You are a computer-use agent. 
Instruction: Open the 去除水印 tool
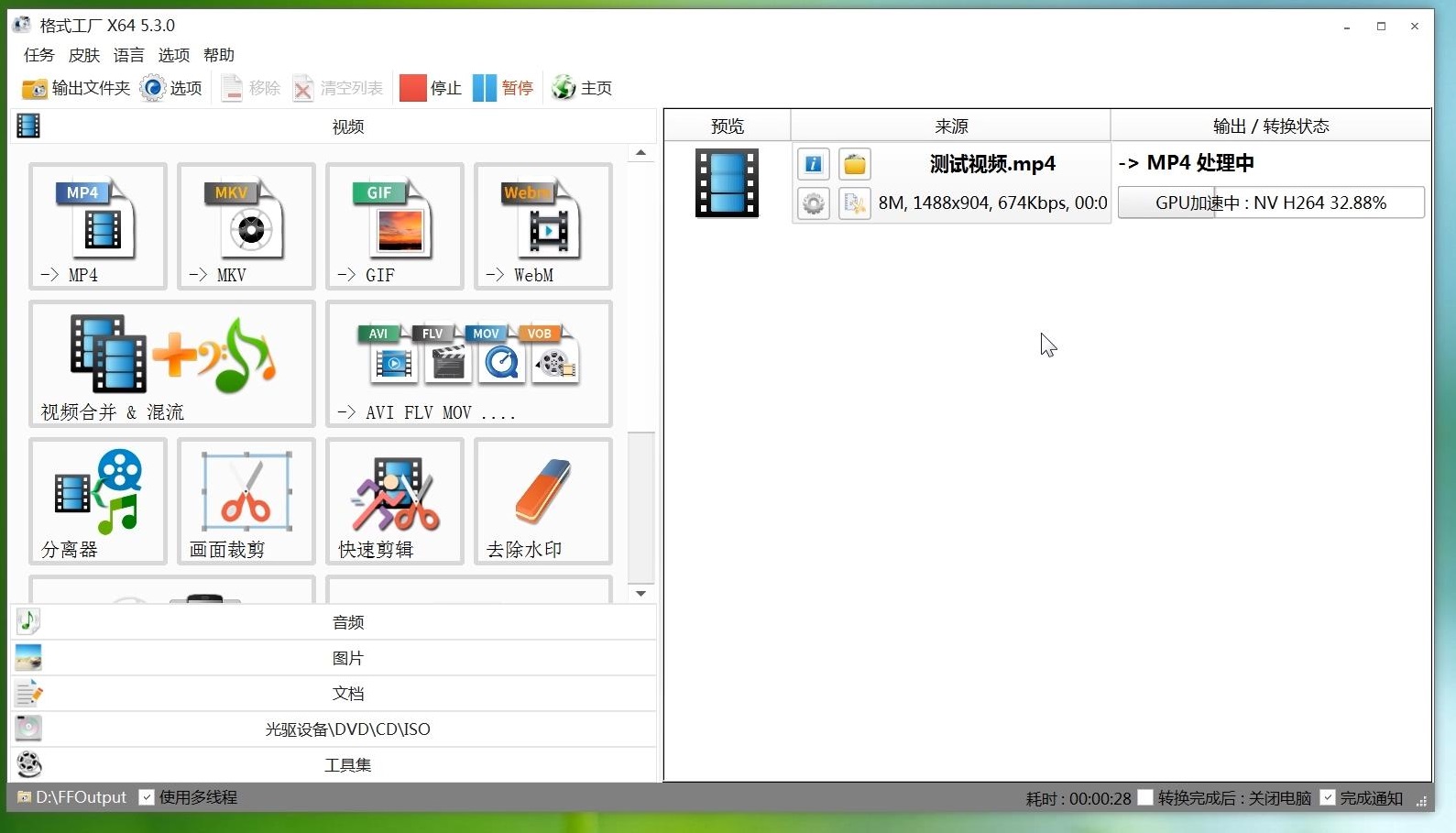tap(543, 501)
